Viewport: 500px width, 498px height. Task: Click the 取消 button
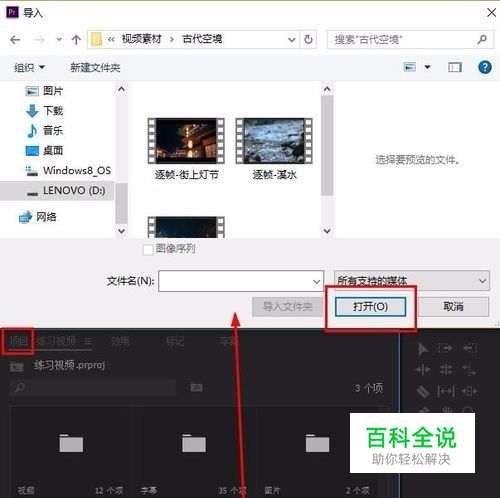coord(454,307)
